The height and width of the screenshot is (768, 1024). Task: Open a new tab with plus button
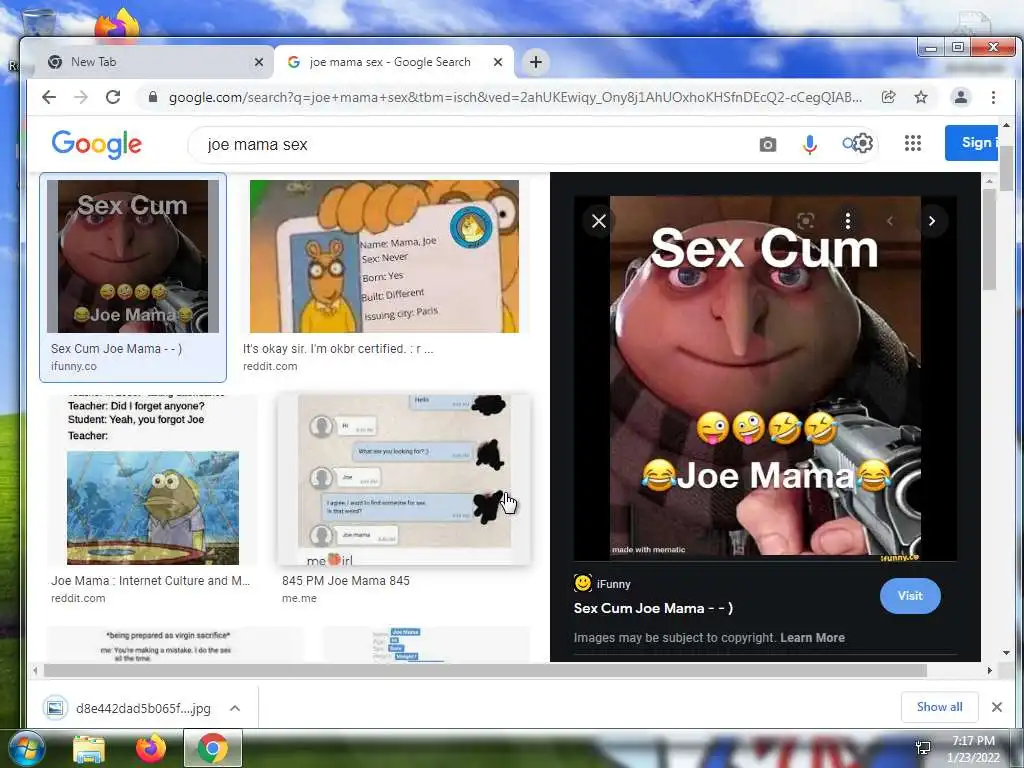[536, 62]
